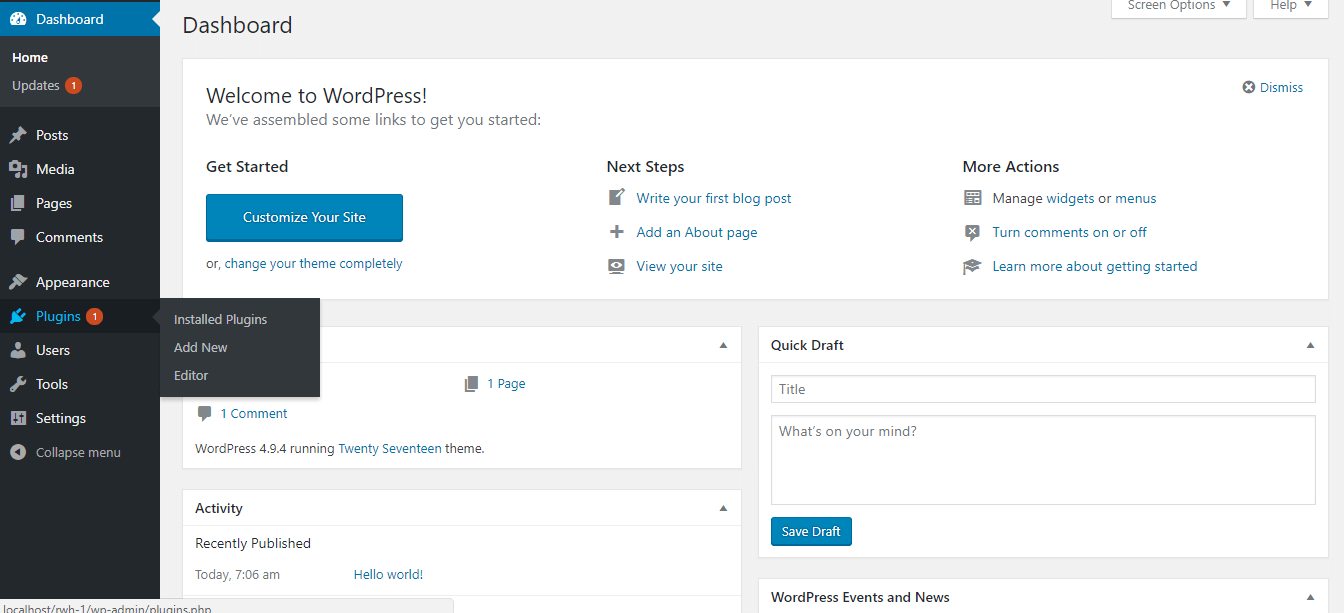Screen dimensions: 1344x613
Task: Click the Dismiss link text
Action: tap(1281, 87)
